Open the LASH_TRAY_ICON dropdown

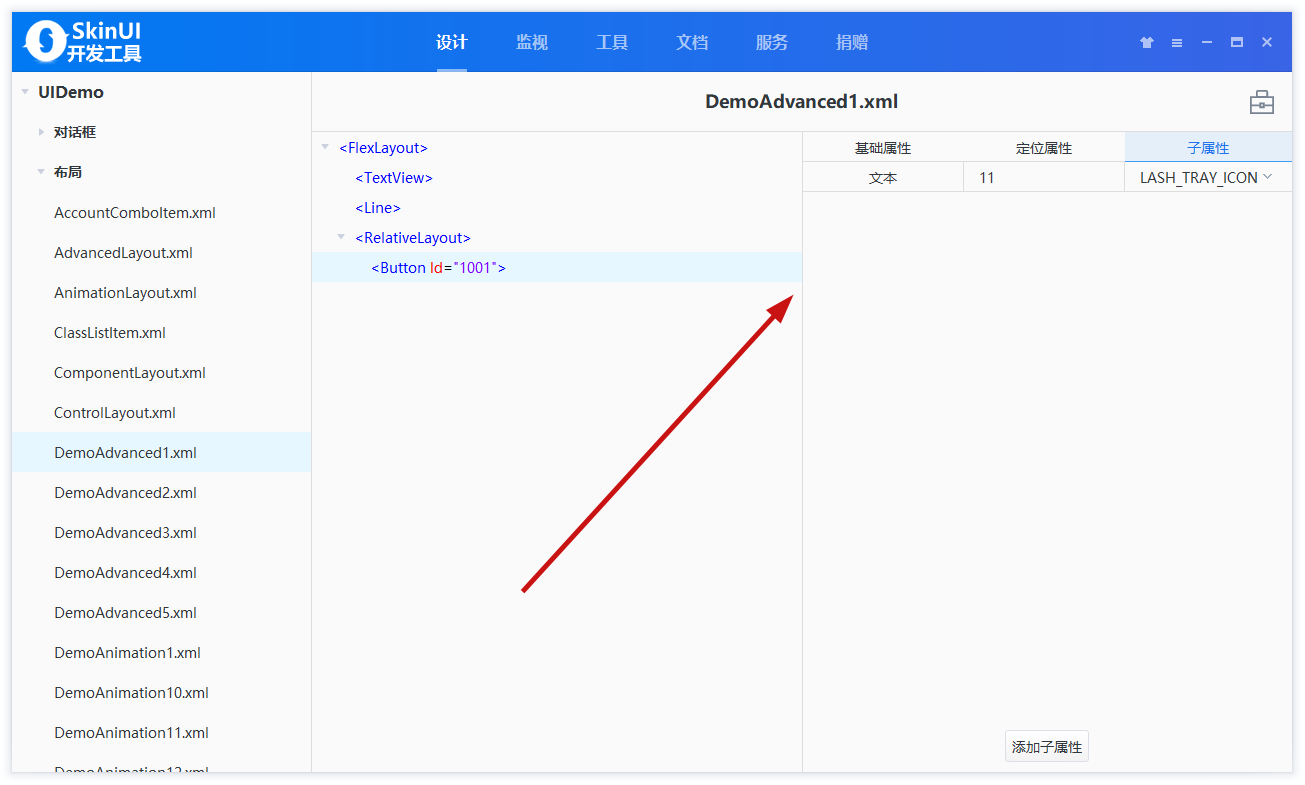pyautogui.click(x=1208, y=178)
